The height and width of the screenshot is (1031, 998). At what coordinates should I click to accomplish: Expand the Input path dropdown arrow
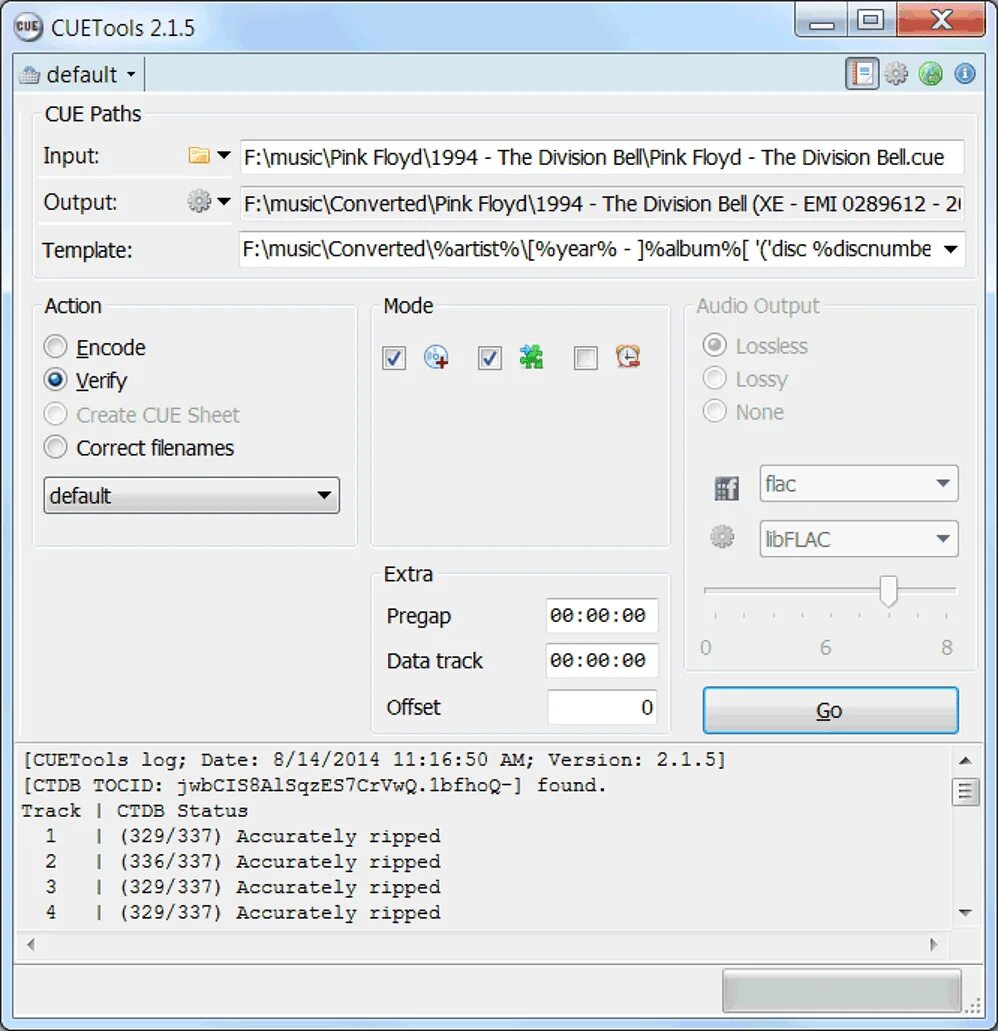click(x=224, y=156)
